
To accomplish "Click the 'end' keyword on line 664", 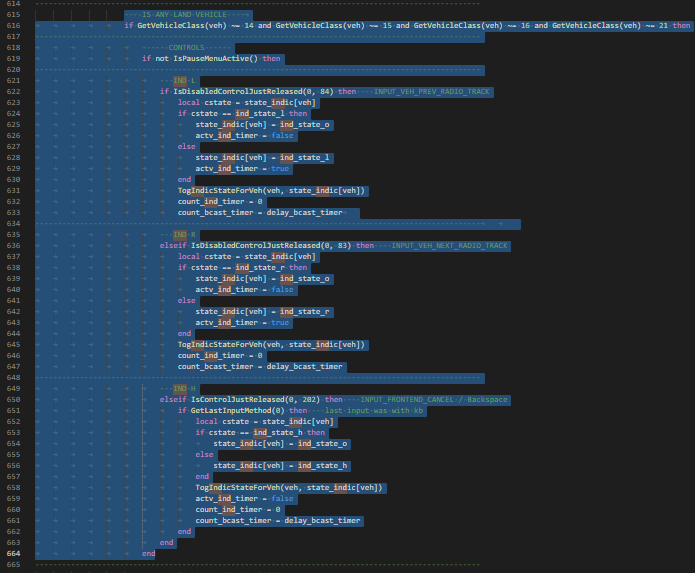I will tap(148, 553).
